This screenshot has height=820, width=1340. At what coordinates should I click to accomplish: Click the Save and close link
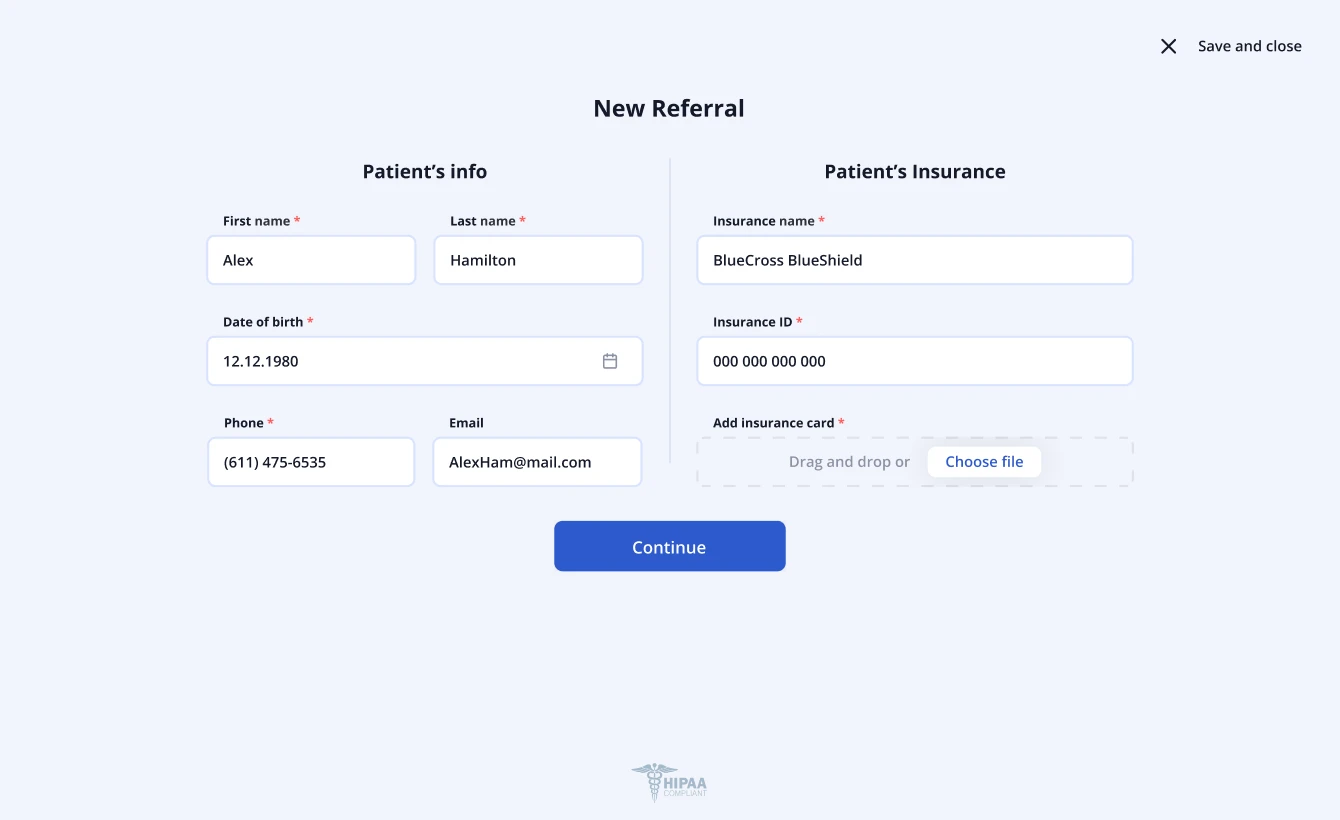(x=1249, y=46)
